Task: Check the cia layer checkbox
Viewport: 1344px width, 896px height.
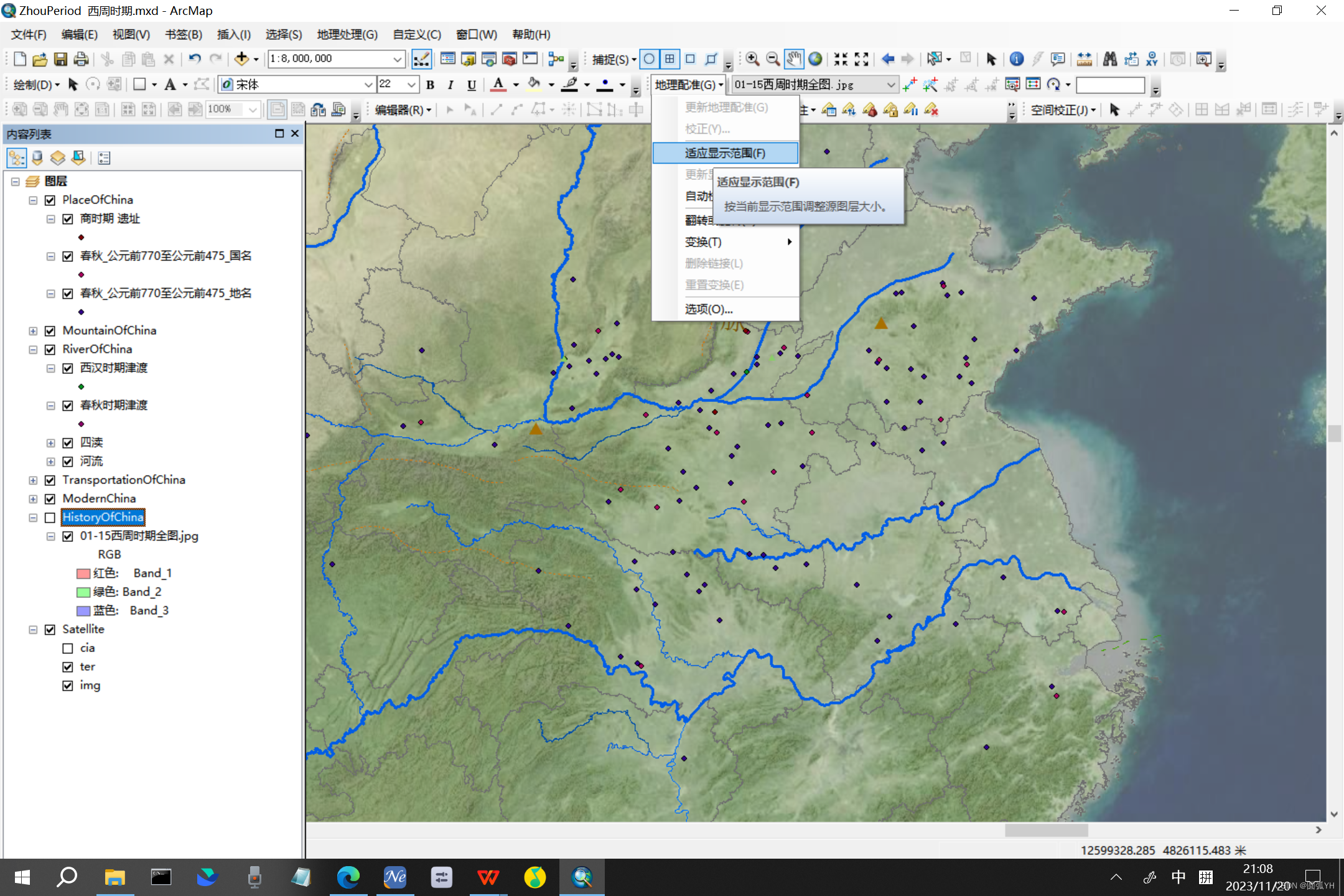Action: 68,648
